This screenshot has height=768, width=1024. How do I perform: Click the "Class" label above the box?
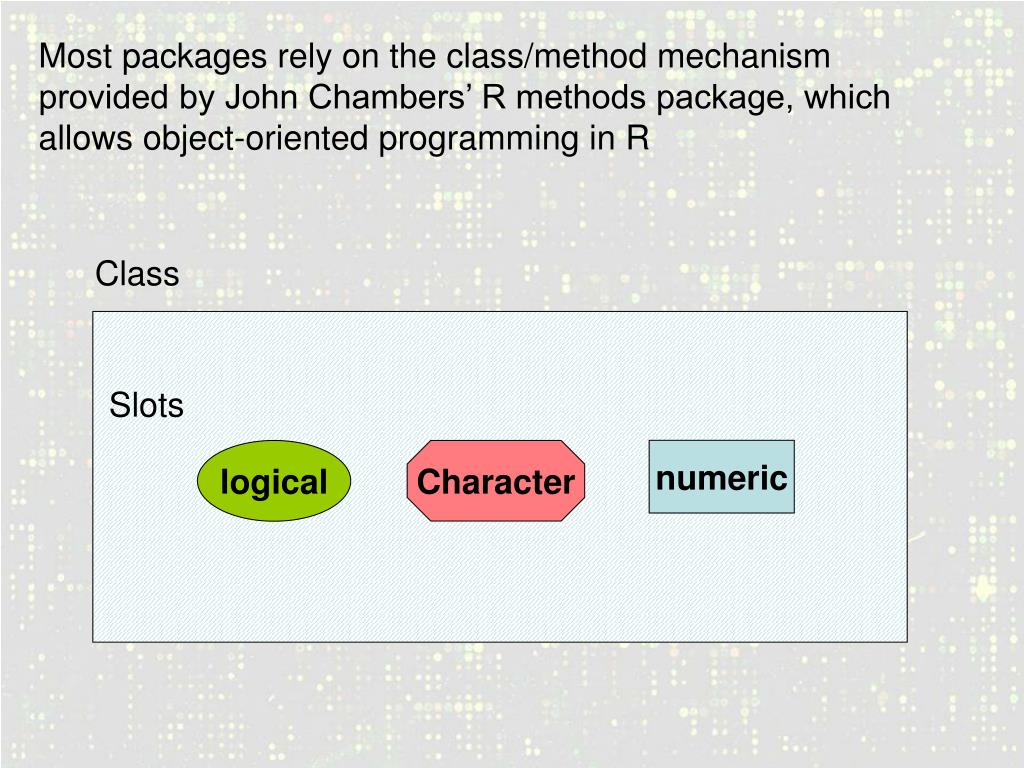tap(137, 274)
